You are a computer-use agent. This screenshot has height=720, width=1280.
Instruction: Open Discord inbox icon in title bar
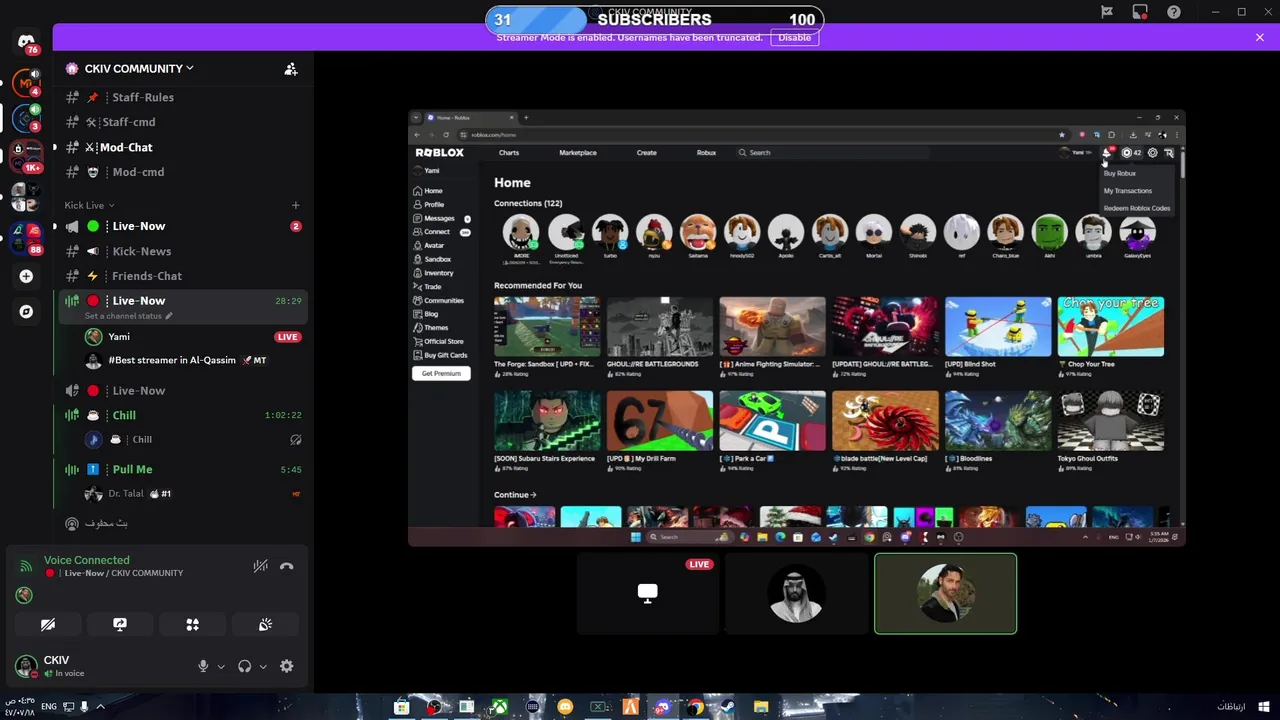1140,12
